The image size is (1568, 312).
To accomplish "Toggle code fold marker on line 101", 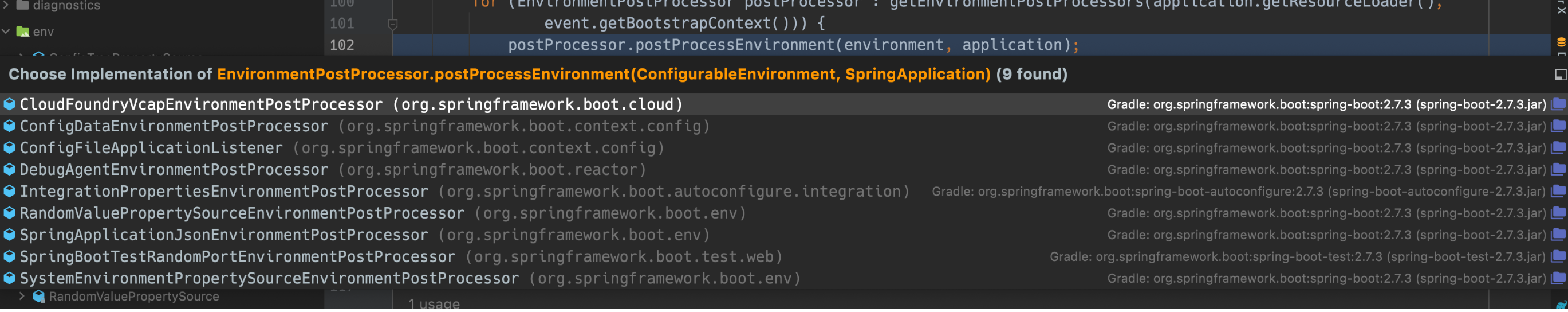I will [x=393, y=24].
